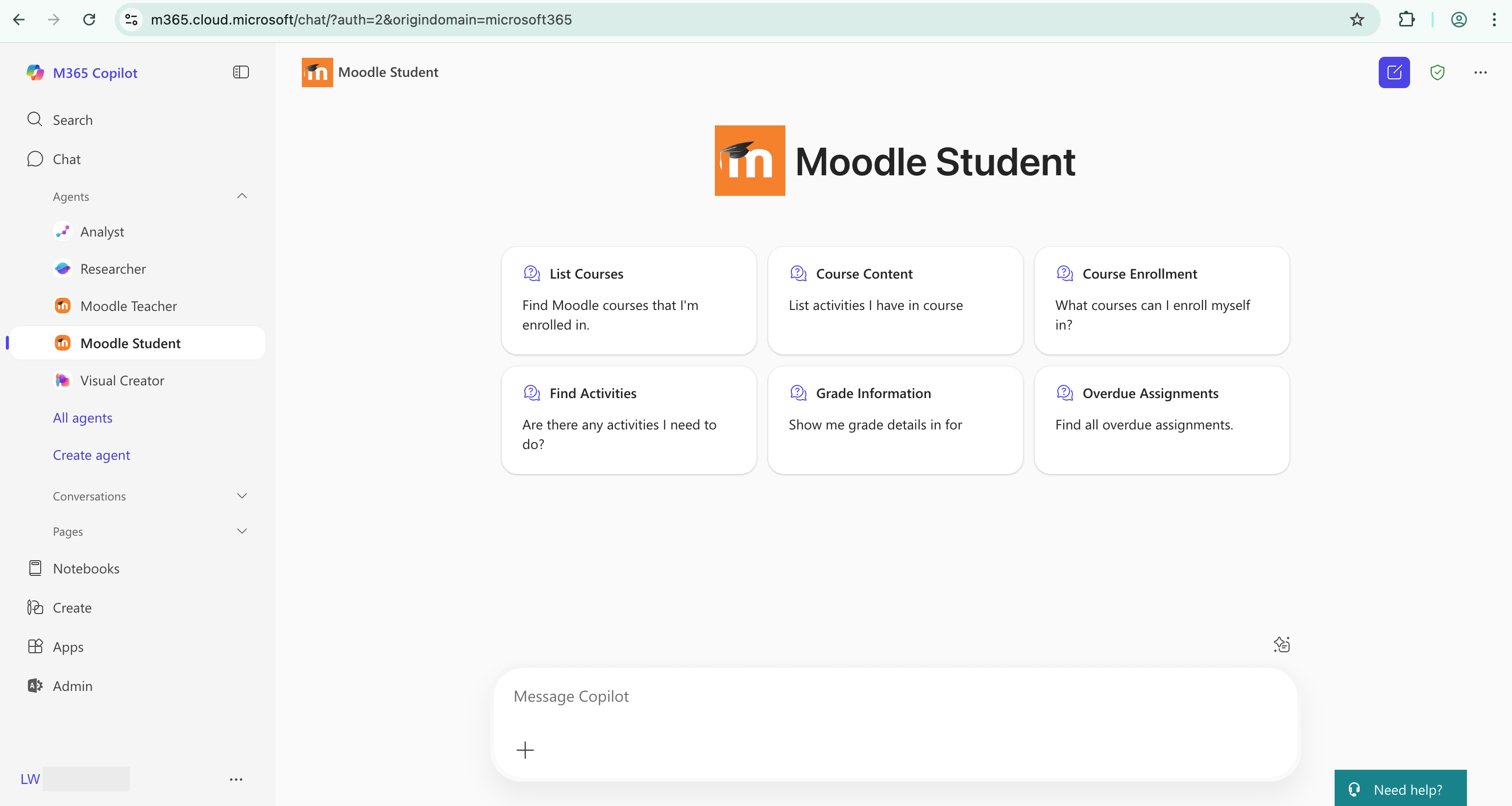Screen dimensions: 1512x806
Task: Toggle the sidebar collapse panel button
Action: click(241, 72)
